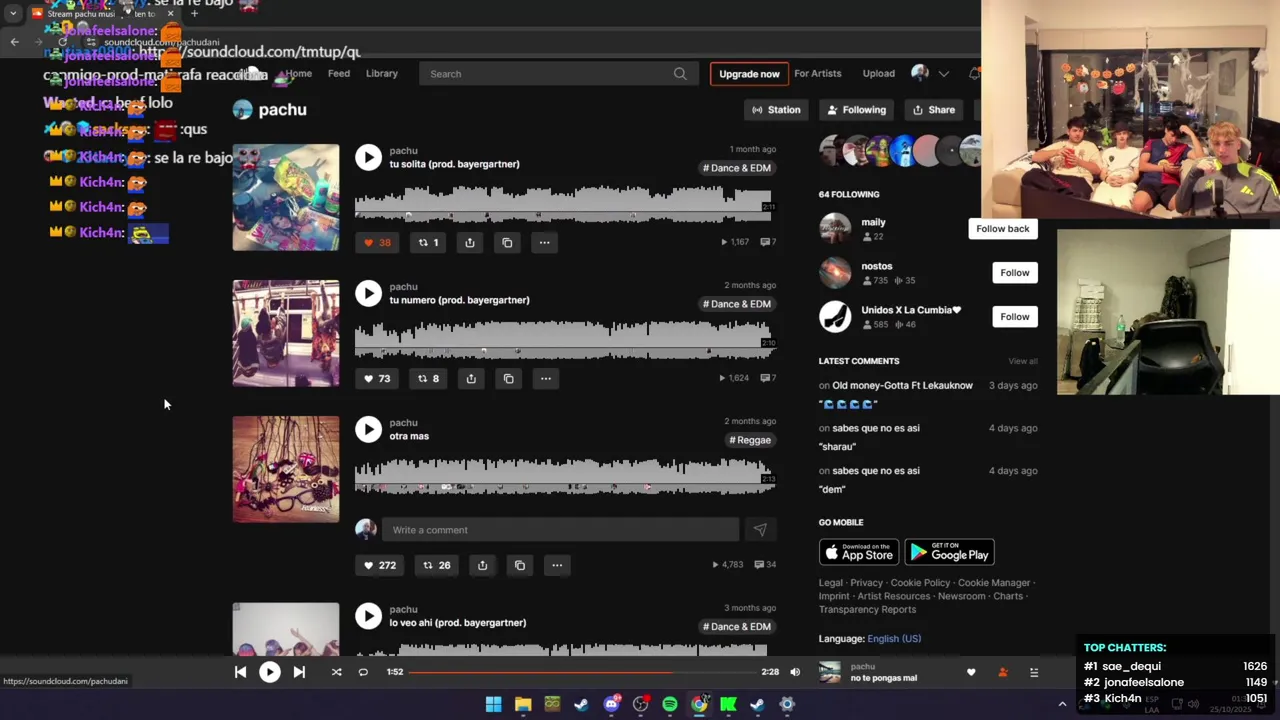Open the For Artists page

817,73
